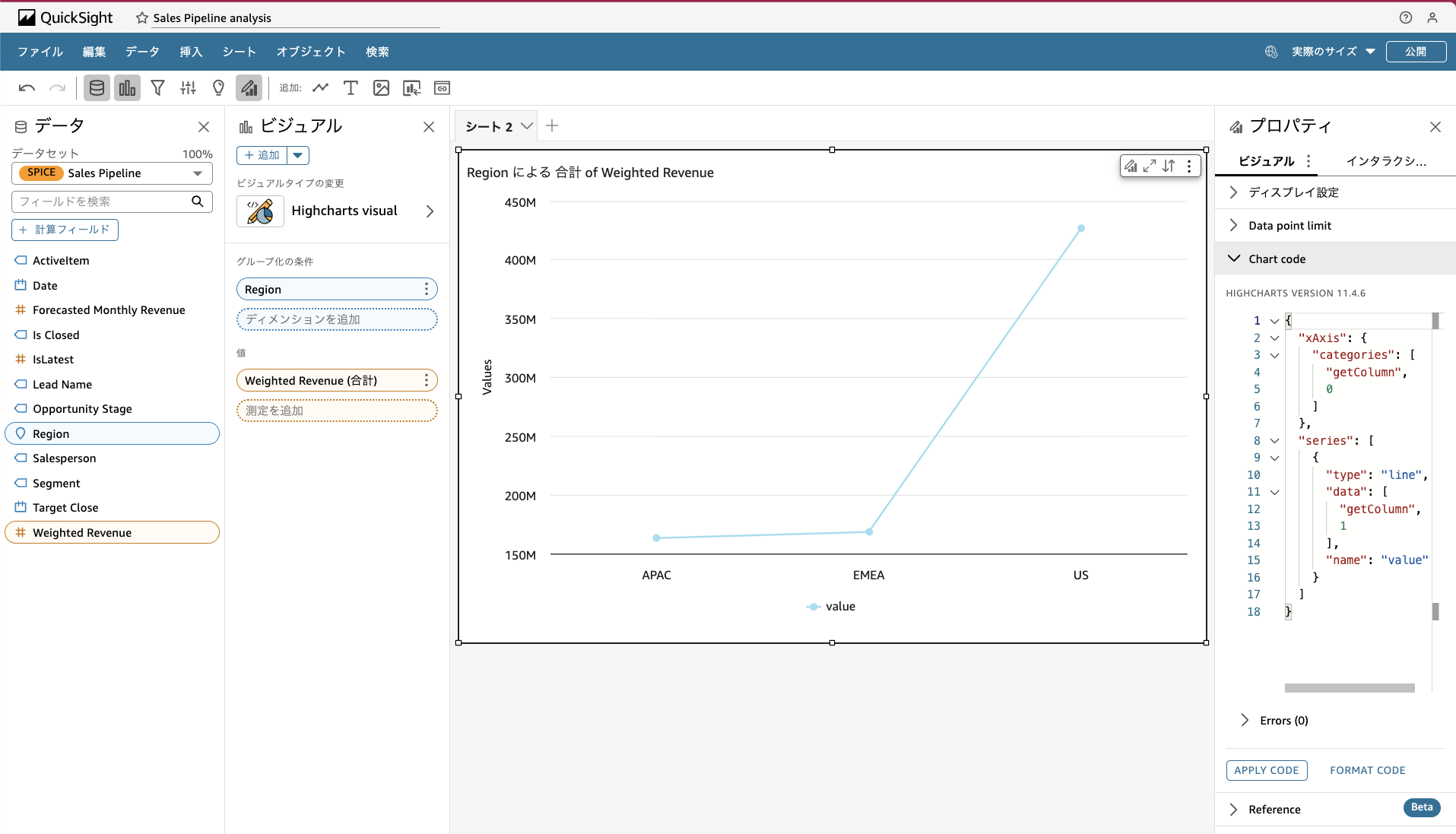Toggle the Properties panel toolbar icon
This screenshot has width=1456, height=834.
(249, 88)
